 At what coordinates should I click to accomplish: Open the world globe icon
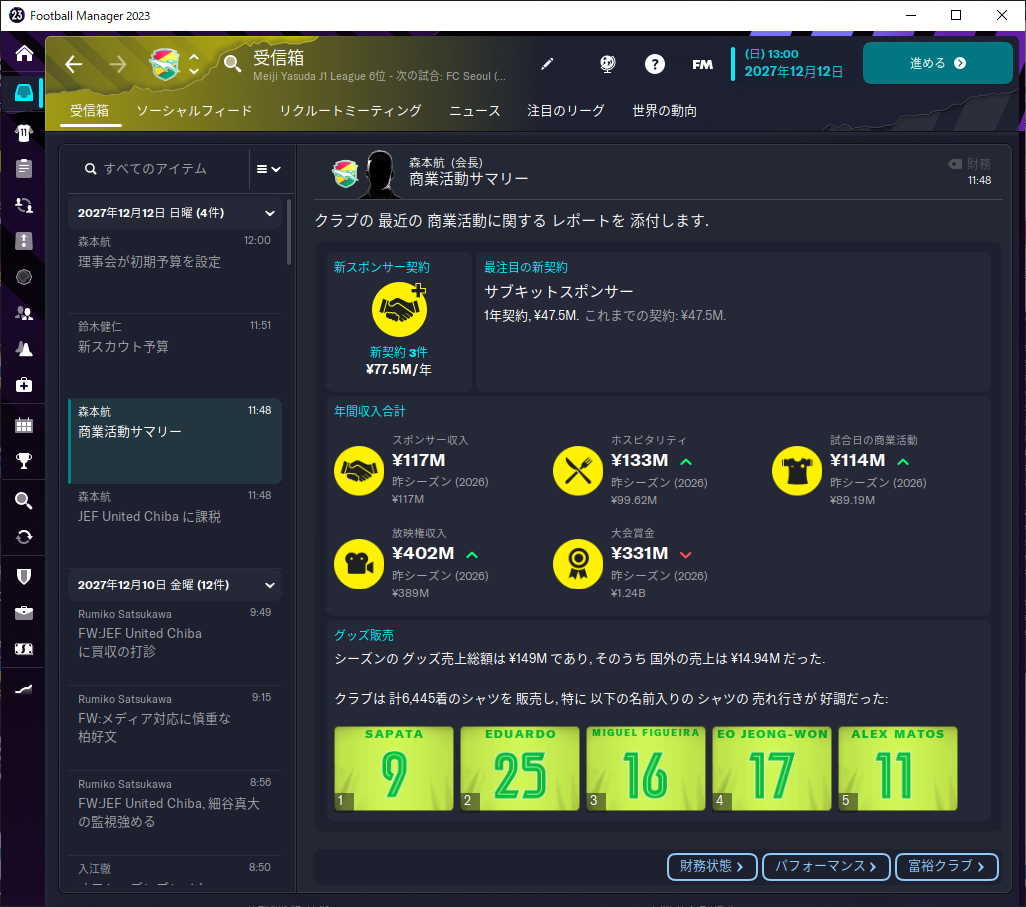click(x=607, y=63)
